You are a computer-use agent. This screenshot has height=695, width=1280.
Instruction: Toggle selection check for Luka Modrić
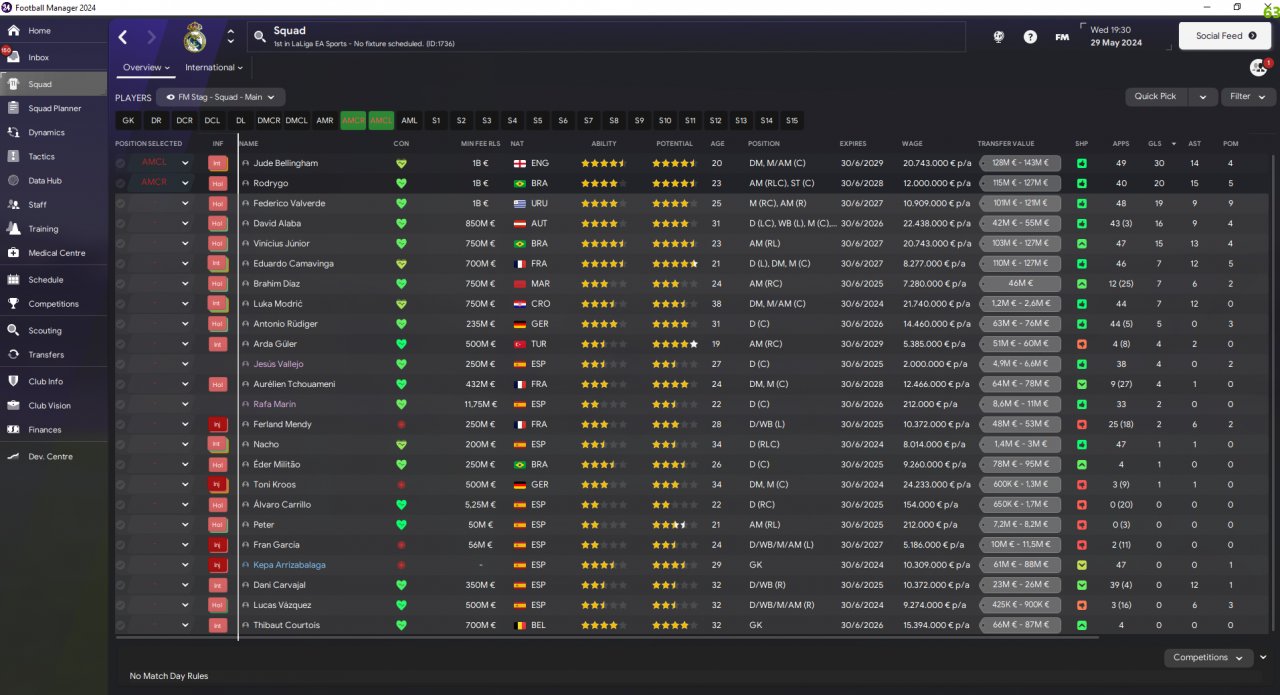click(x=121, y=304)
